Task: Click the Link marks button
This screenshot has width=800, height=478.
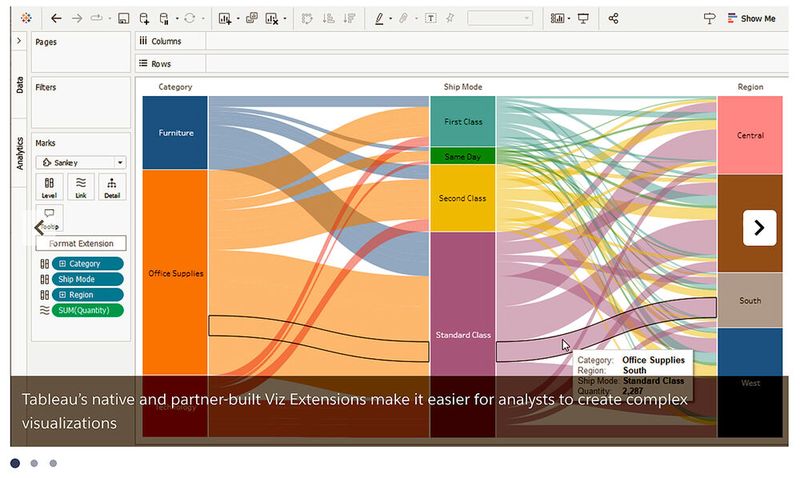Action: (x=81, y=187)
